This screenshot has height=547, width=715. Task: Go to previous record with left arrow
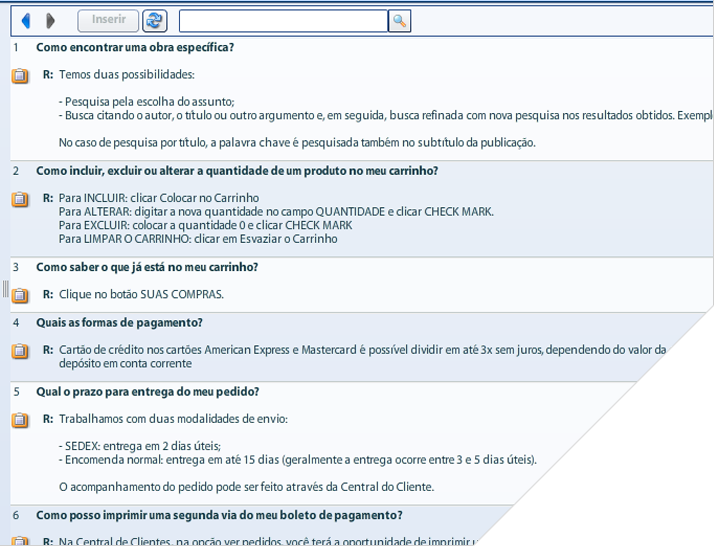click(x=26, y=21)
